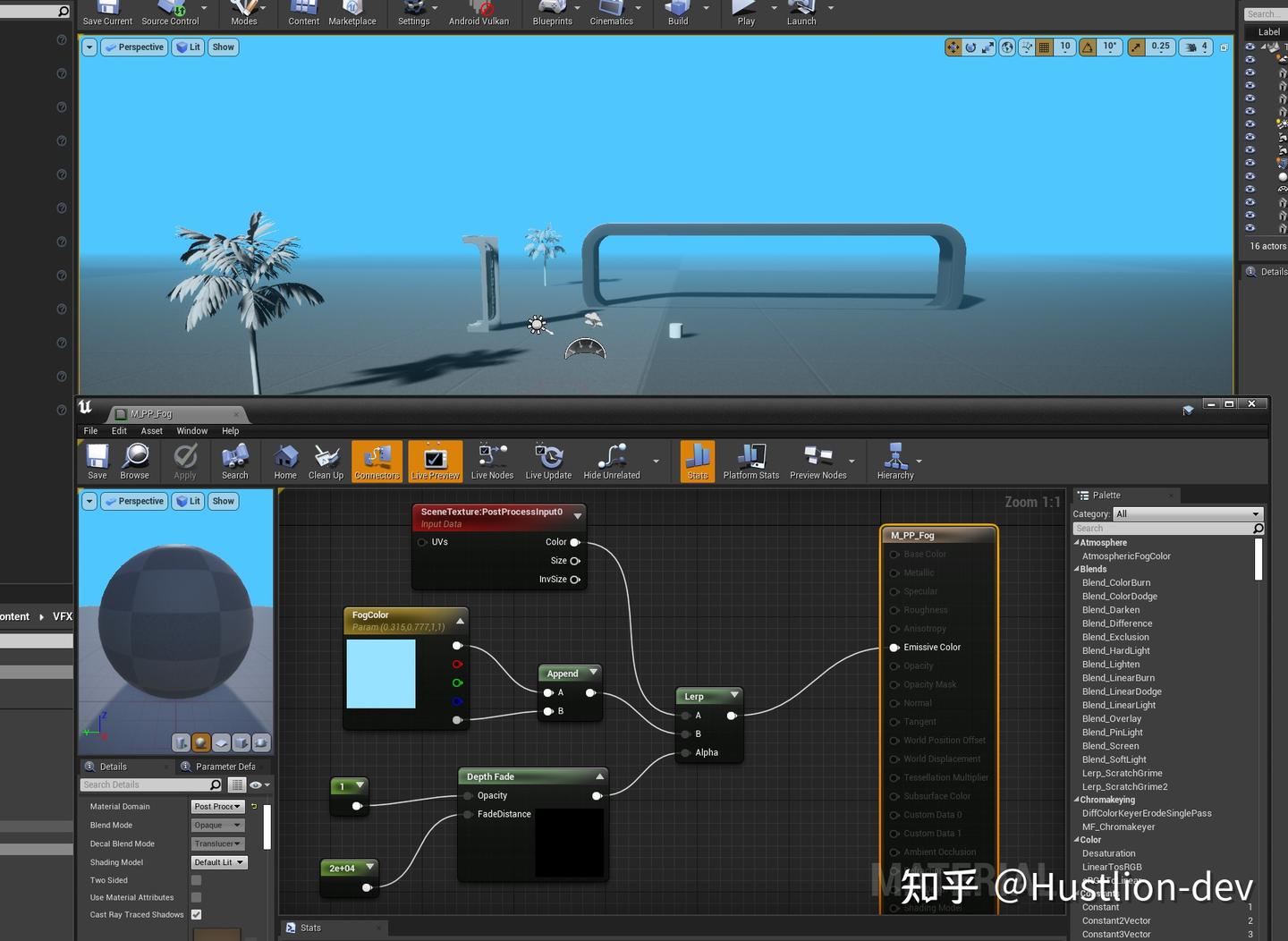
Task: Collapse the Blends section in Palette
Action: (x=1078, y=569)
